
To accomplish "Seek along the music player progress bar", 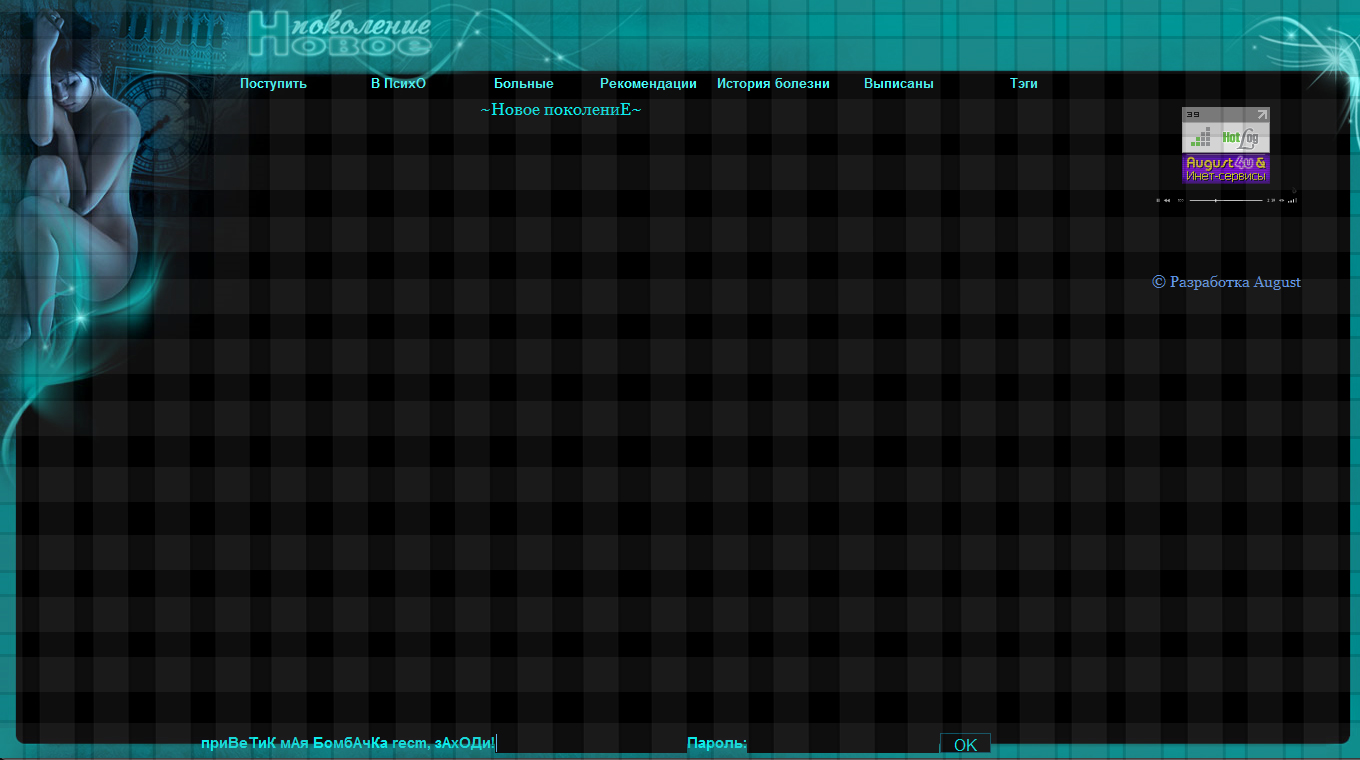I will coord(1226,200).
